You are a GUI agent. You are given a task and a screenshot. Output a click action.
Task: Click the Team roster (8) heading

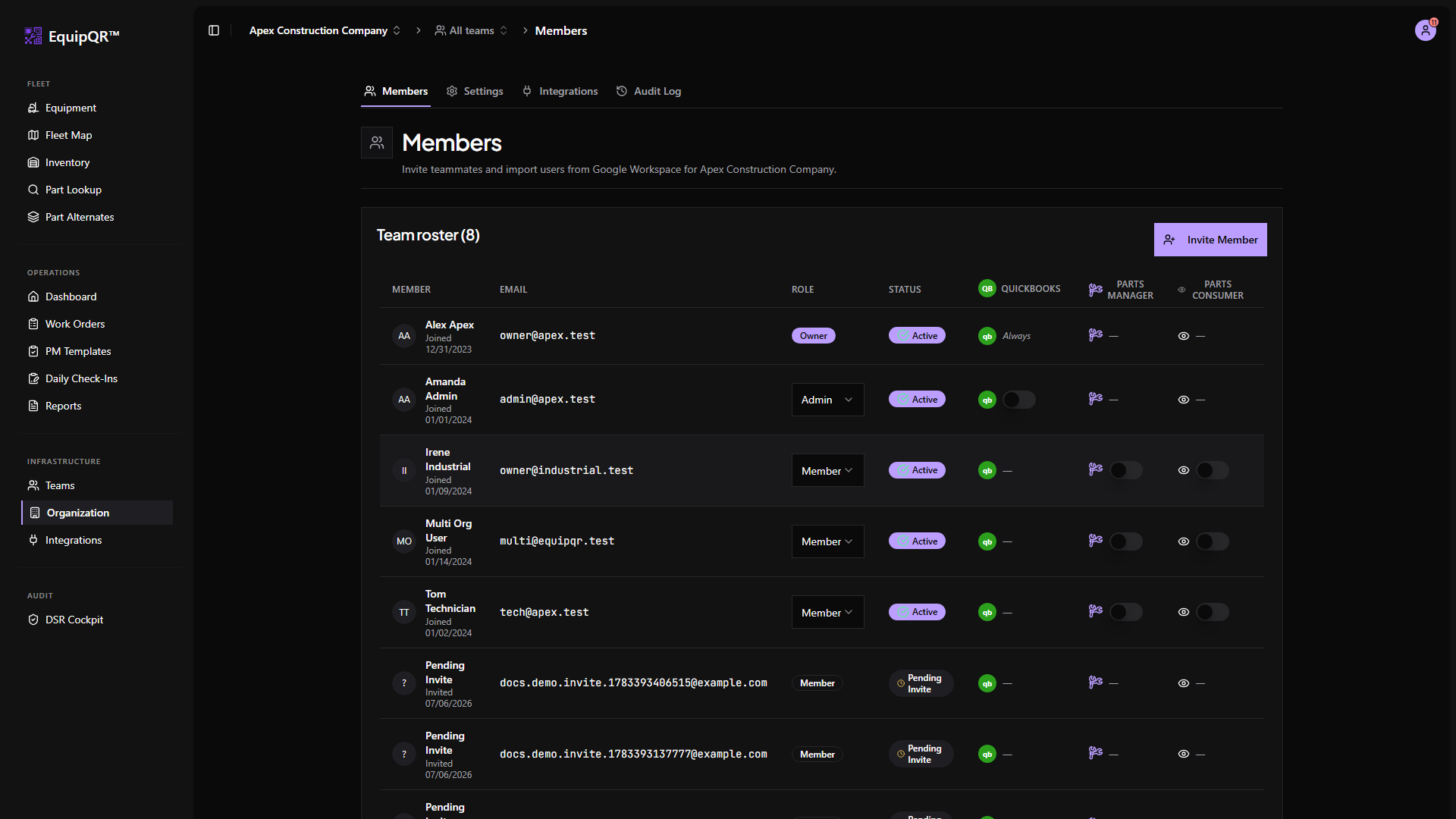428,235
